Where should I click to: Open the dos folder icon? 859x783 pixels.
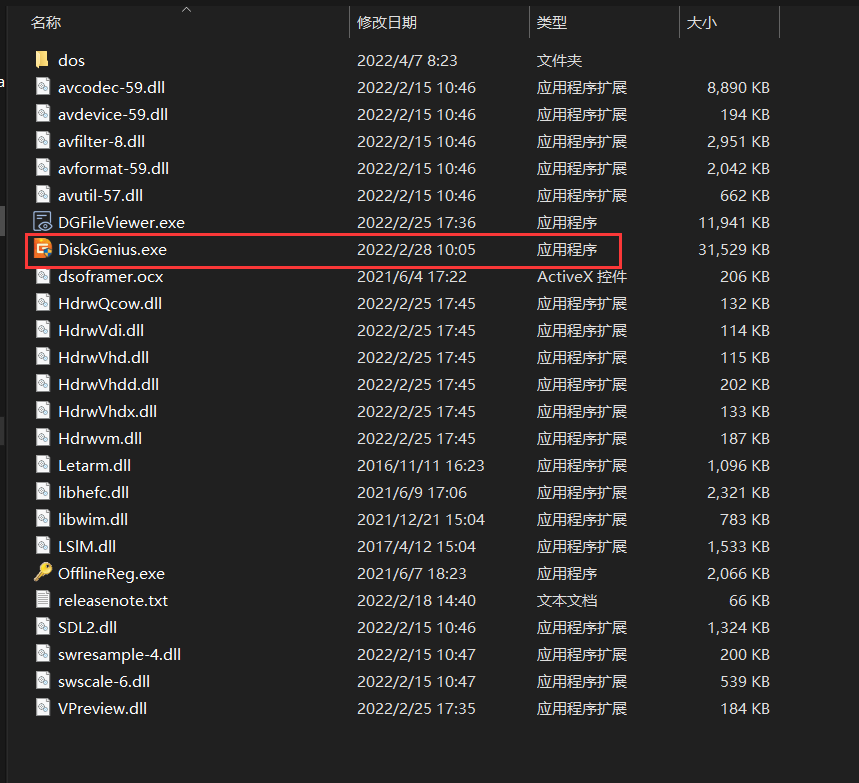point(42,60)
